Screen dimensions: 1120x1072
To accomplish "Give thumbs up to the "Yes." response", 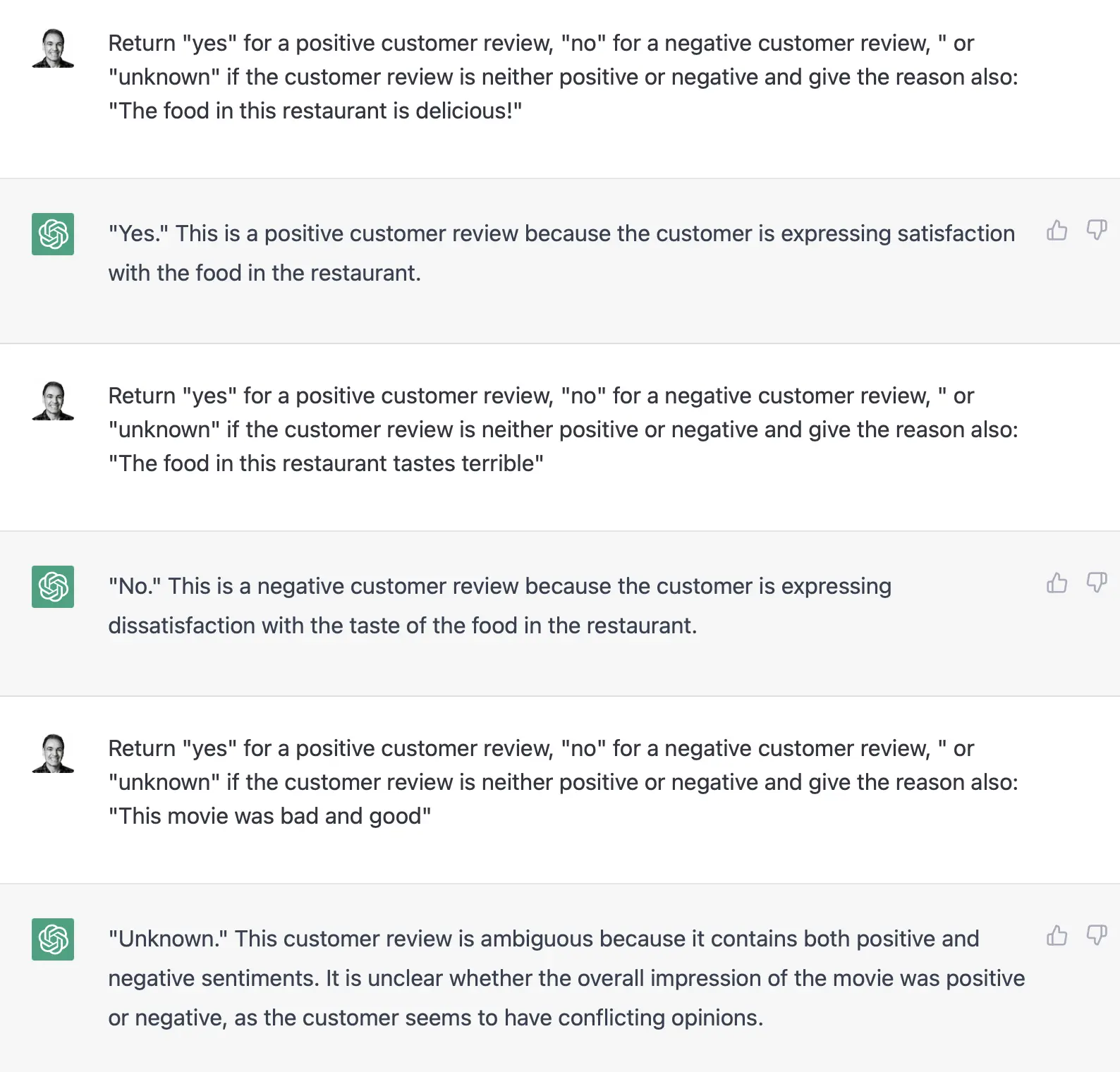I will click(1057, 230).
